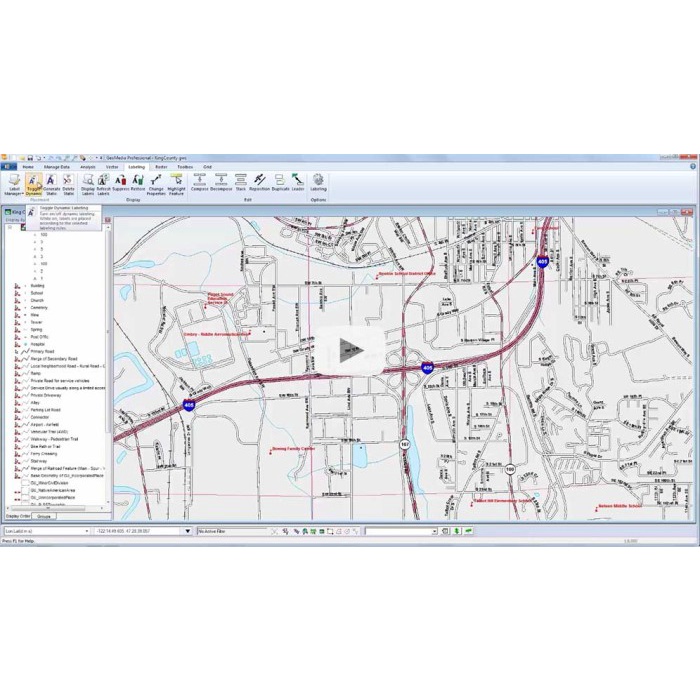Select Parking Lot Road legend entry
Screen dimensions: 700x700
(45, 410)
